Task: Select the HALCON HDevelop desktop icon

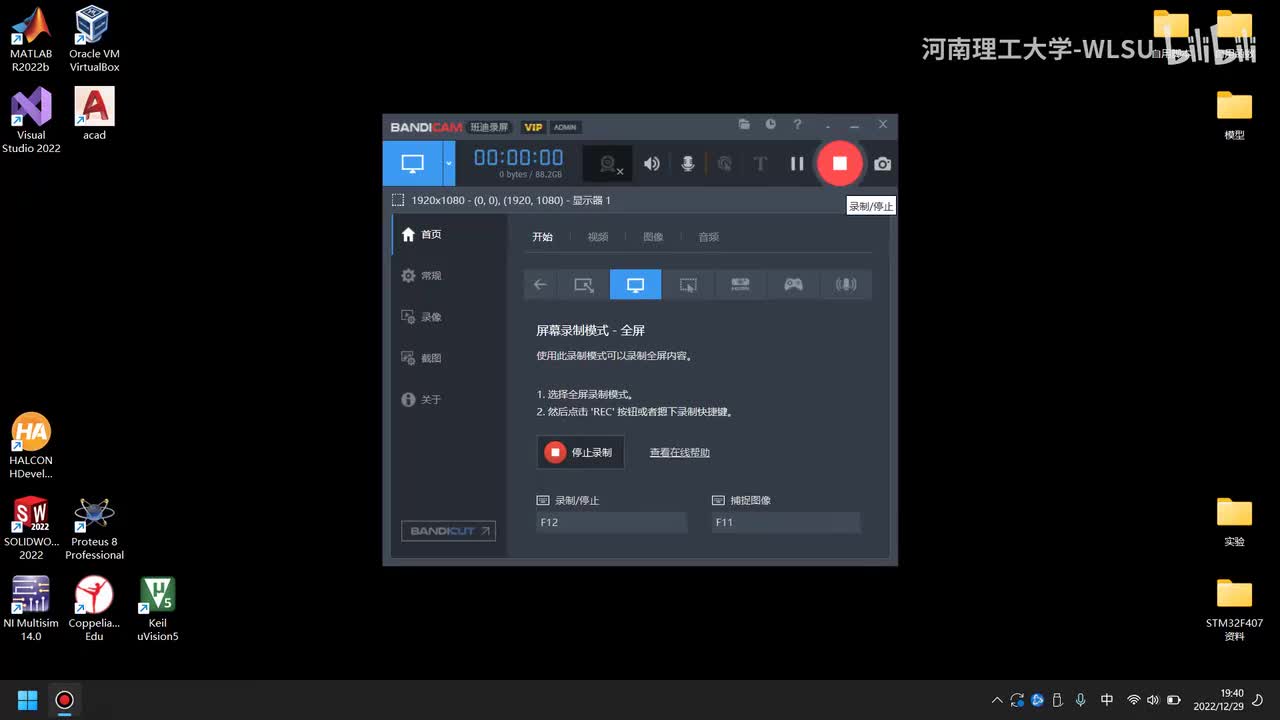Action: [x=31, y=447]
